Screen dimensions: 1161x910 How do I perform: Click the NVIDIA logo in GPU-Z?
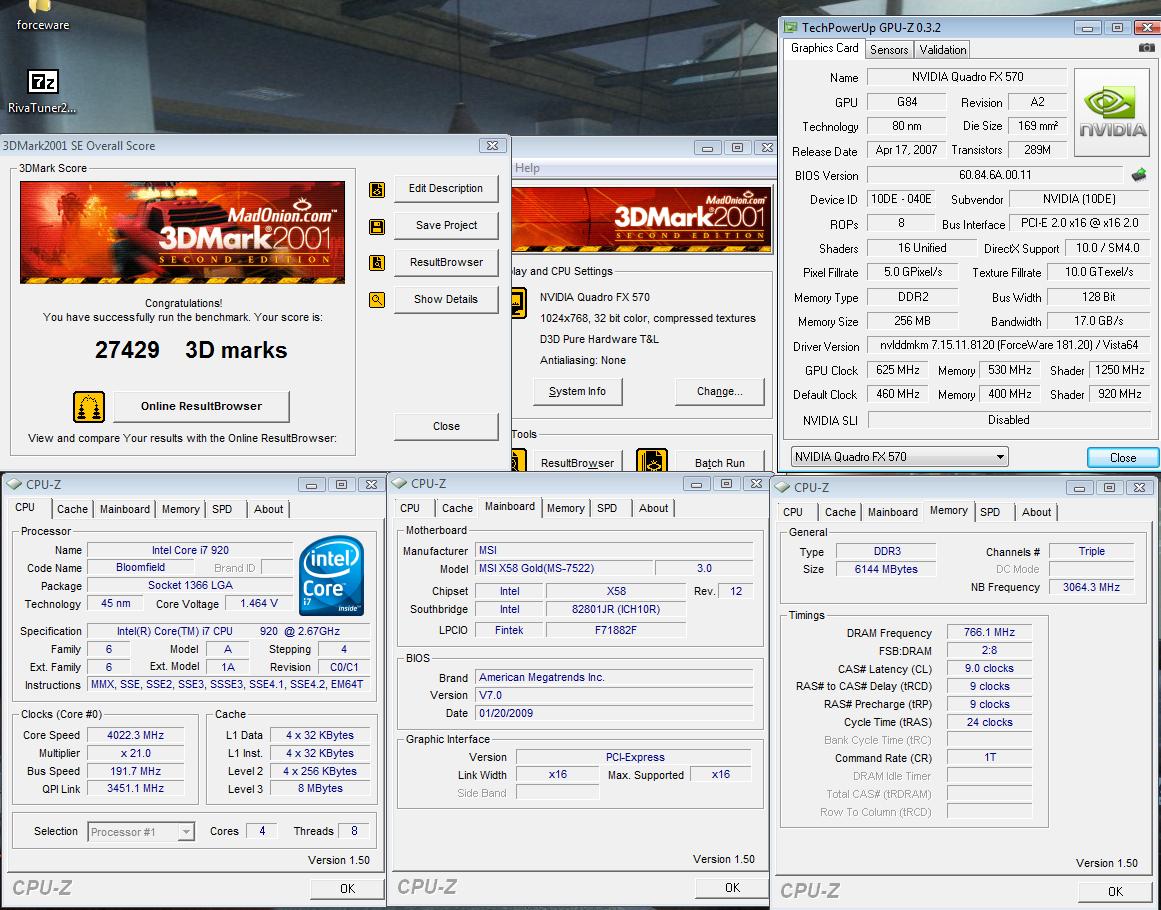tap(1111, 113)
